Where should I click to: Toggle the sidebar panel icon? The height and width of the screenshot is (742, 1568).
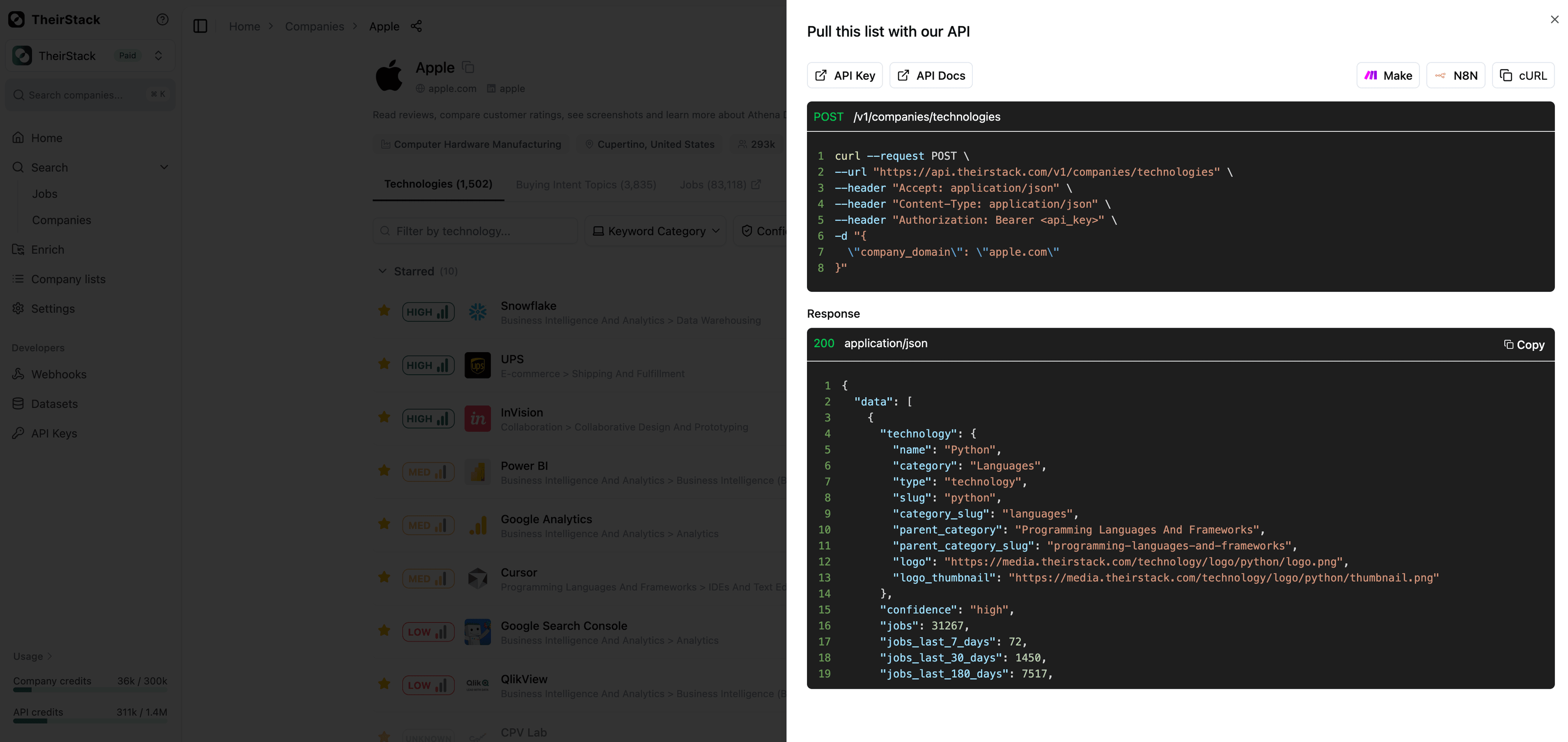200,26
